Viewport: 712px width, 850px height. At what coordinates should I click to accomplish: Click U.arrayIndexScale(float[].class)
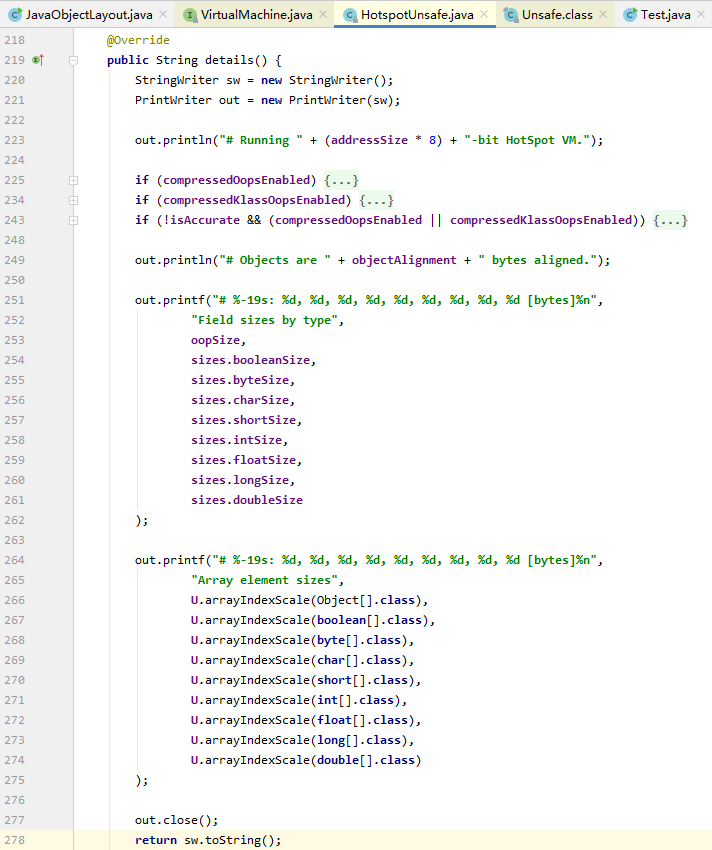tap(303, 720)
